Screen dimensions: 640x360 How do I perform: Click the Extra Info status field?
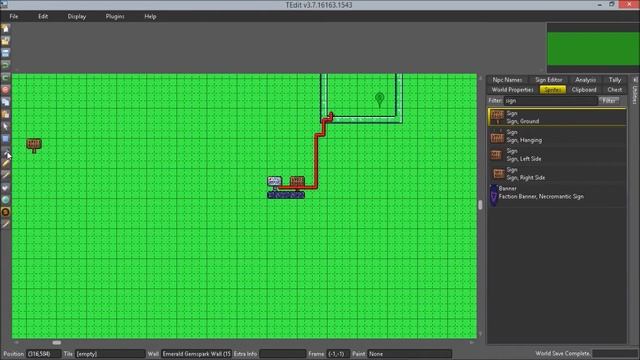pyautogui.click(x=282, y=354)
